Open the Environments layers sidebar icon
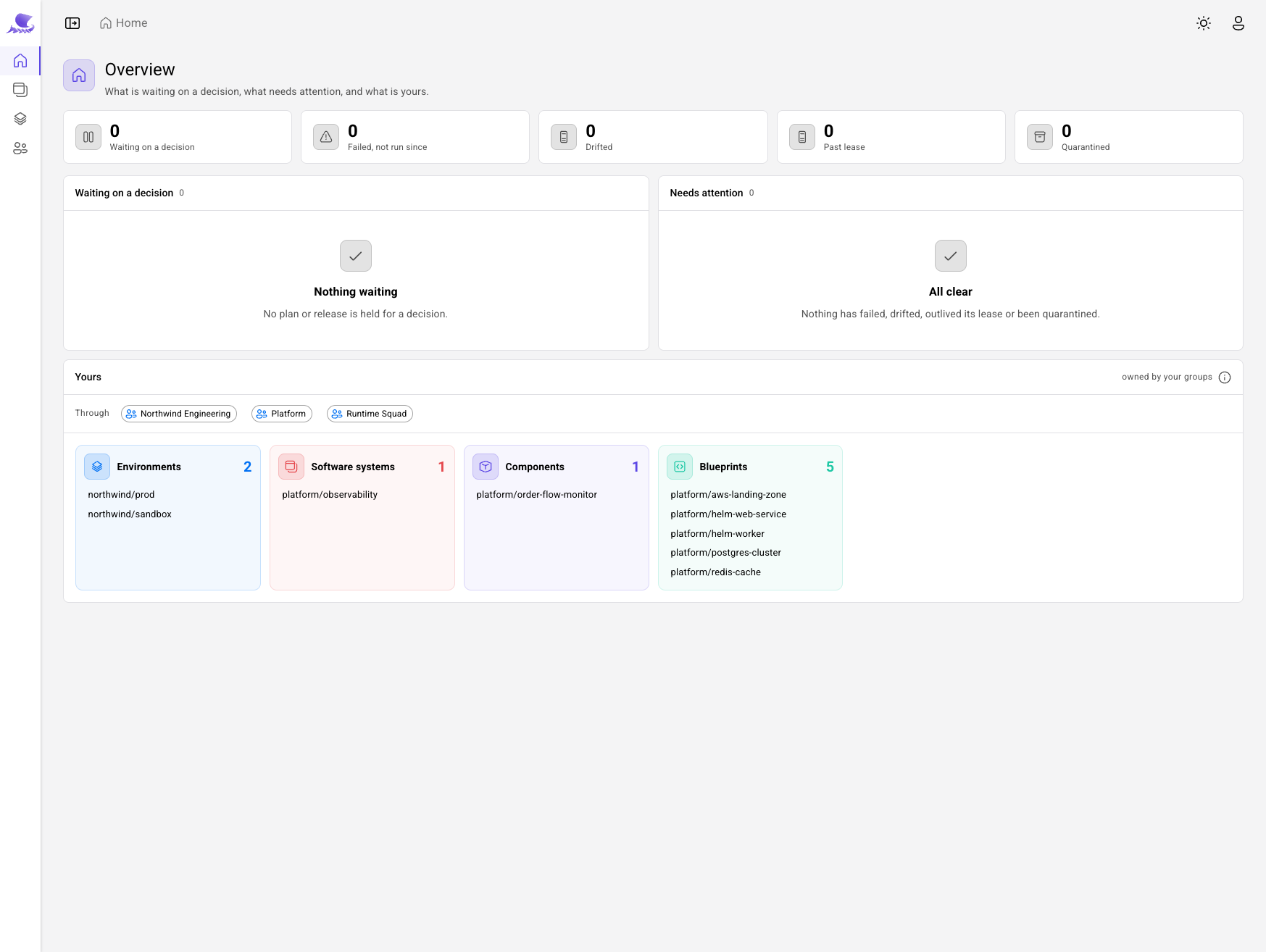The width and height of the screenshot is (1266, 952). [x=20, y=119]
